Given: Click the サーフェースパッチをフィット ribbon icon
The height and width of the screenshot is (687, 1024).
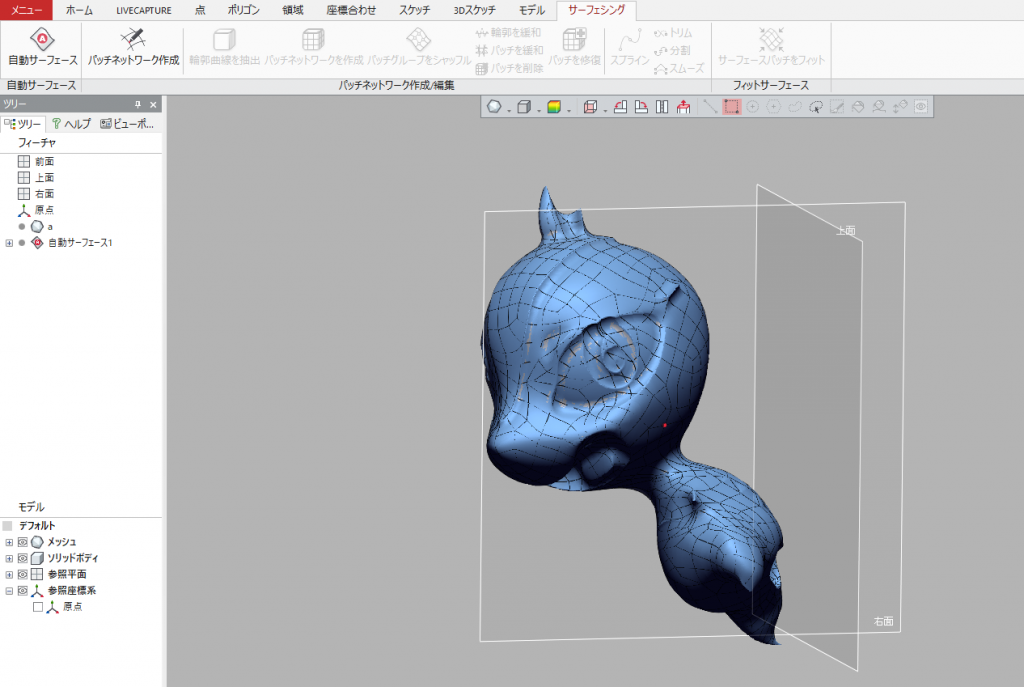Looking at the screenshot, I should (771, 39).
